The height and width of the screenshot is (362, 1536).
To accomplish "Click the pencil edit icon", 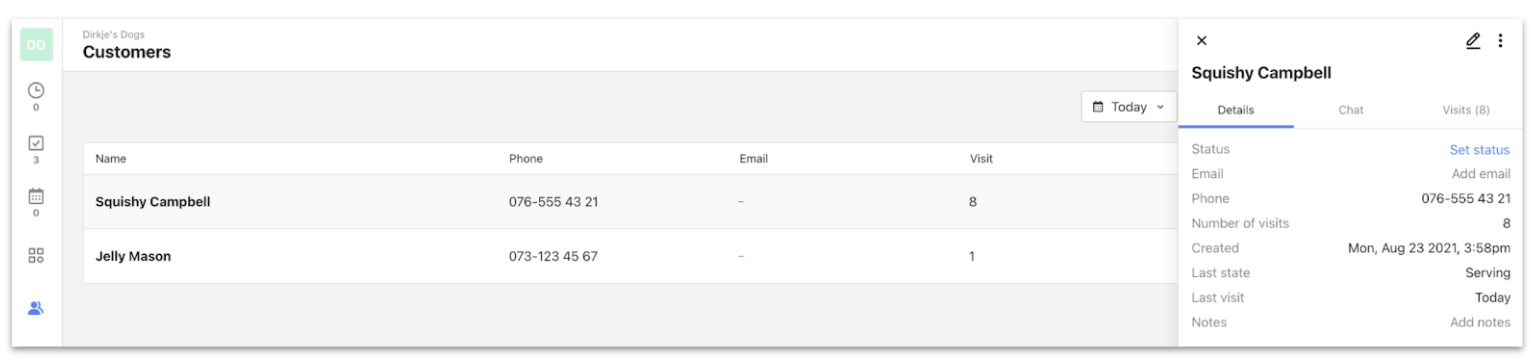I will 1472,40.
